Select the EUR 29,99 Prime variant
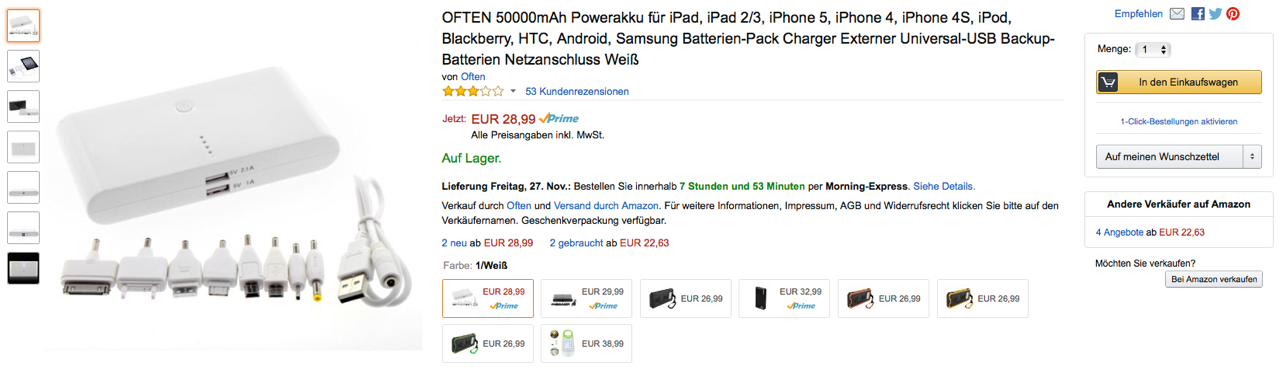Screen dimensions: 1280x374 tap(586, 298)
